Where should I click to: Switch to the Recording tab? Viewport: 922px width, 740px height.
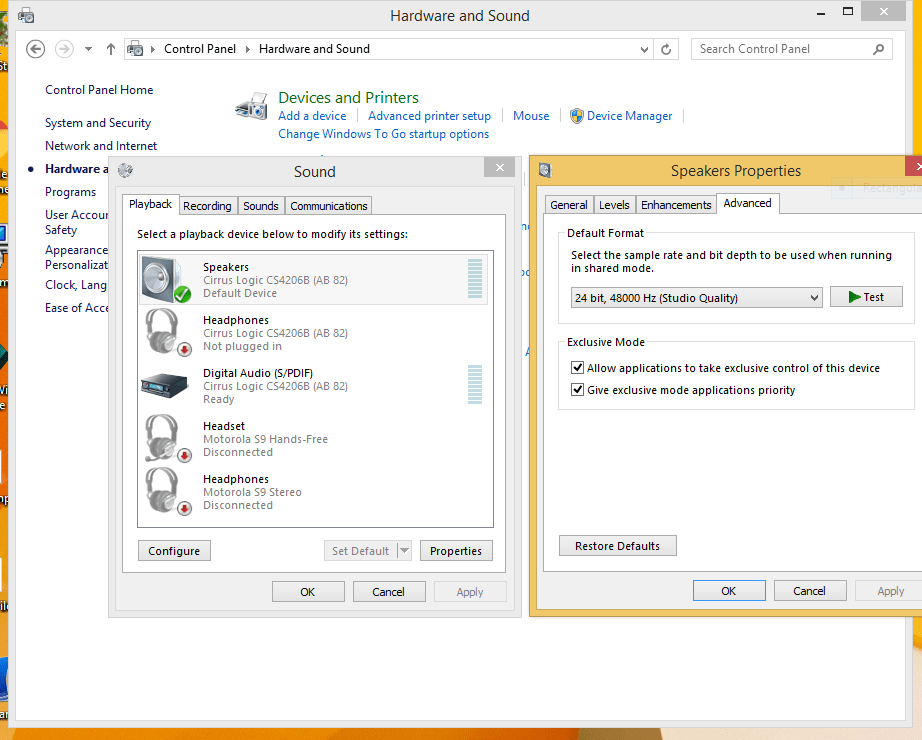pyautogui.click(x=207, y=205)
